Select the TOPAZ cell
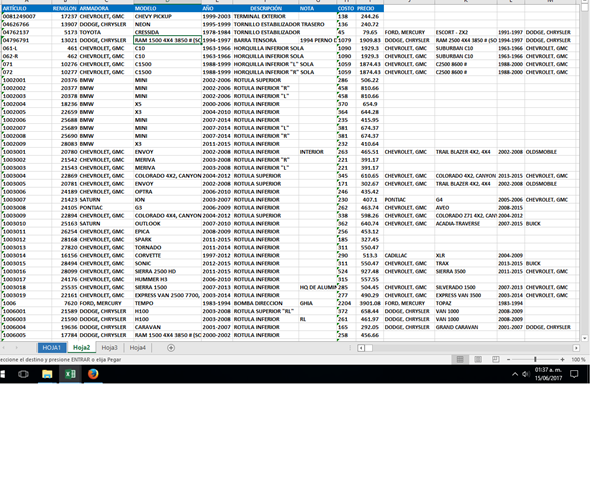Viewport: 600px width, 480px height. click(466, 303)
